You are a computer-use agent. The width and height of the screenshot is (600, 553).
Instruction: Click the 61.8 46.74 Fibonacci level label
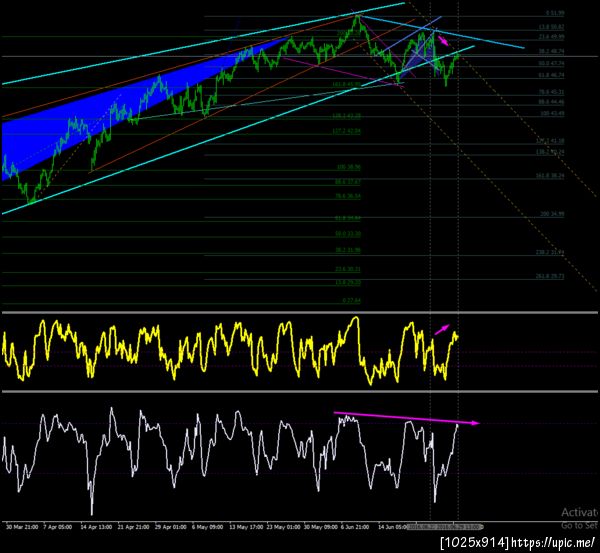point(551,75)
